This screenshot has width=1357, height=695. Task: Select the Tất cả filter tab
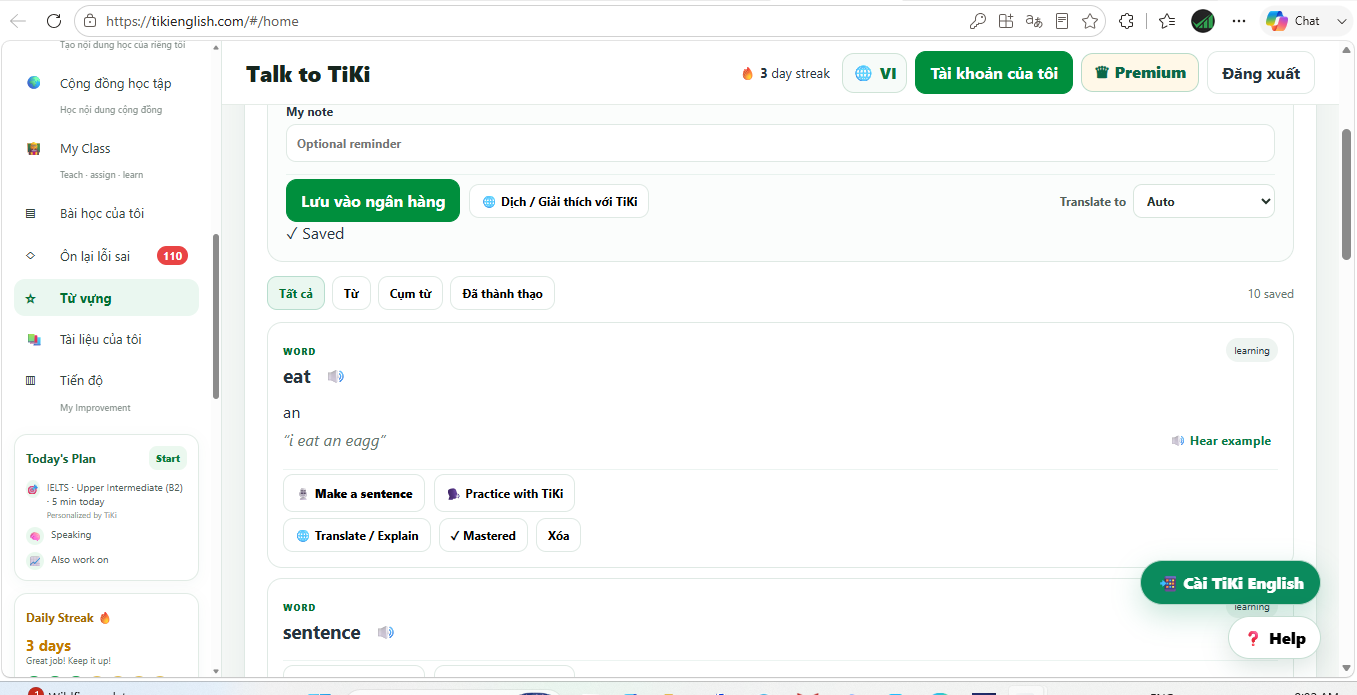[296, 293]
